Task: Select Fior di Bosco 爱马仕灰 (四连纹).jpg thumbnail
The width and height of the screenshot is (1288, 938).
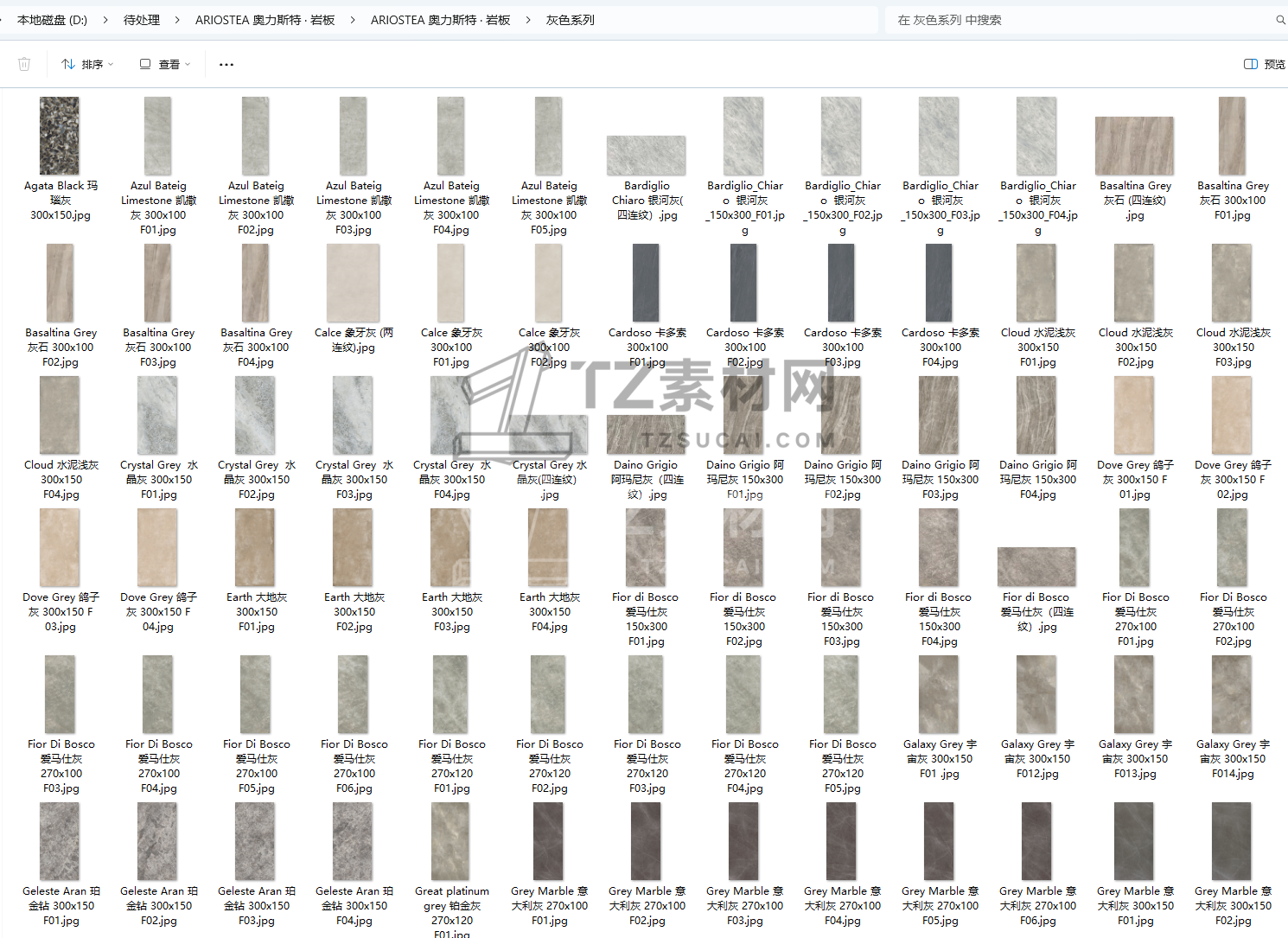Action: pyautogui.click(x=1036, y=567)
